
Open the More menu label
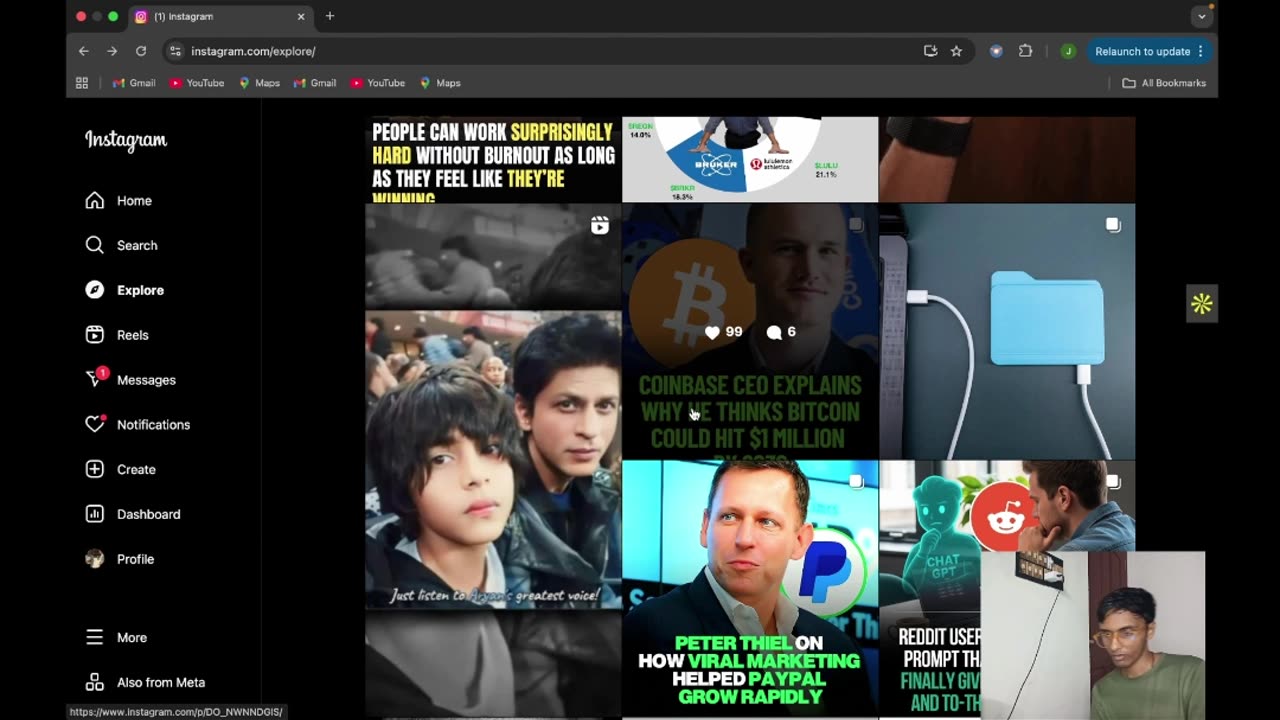132,637
